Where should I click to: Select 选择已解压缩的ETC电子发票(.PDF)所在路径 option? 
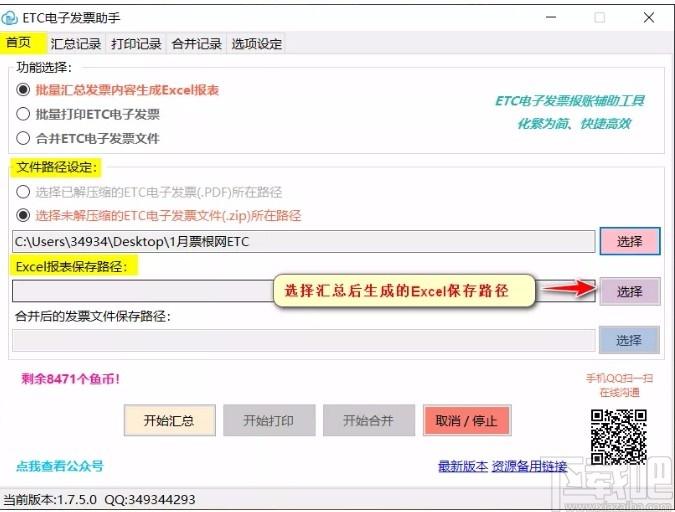23,192
